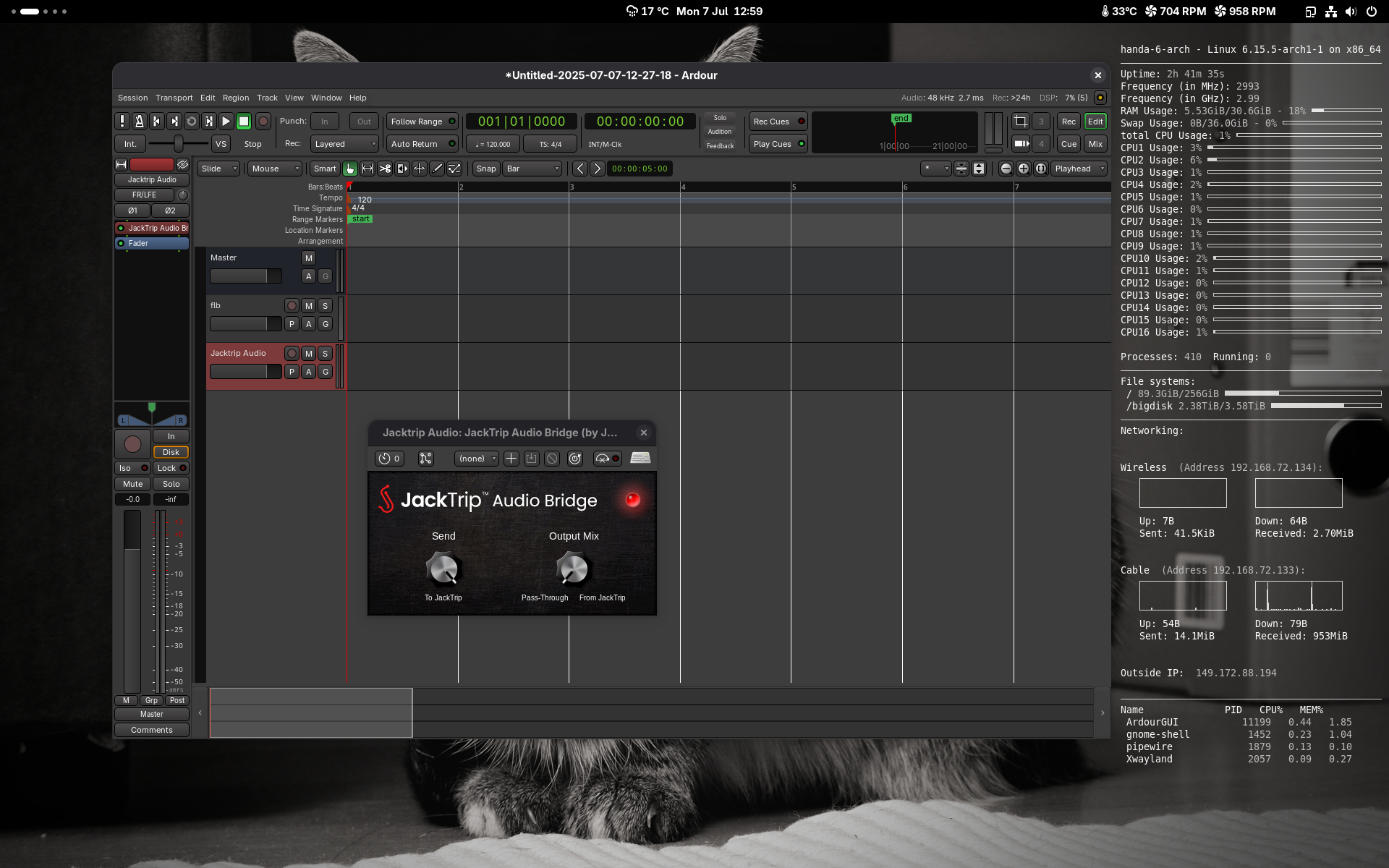Image resolution: width=1389 pixels, height=868 pixels.
Task: Shrink tracks with the shrink-tracks icon
Action: [x=961, y=169]
